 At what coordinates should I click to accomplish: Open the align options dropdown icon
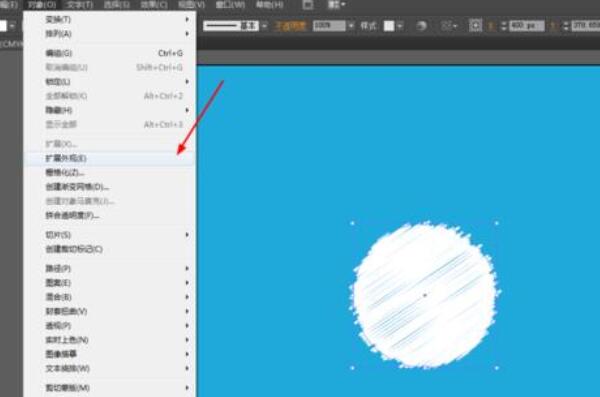449,26
